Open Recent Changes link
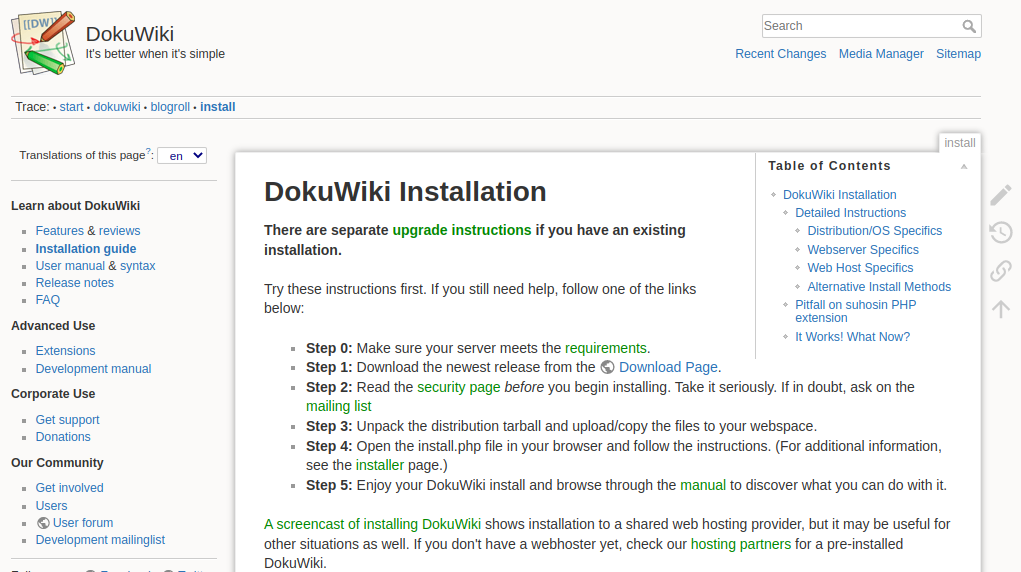 pyautogui.click(x=781, y=54)
